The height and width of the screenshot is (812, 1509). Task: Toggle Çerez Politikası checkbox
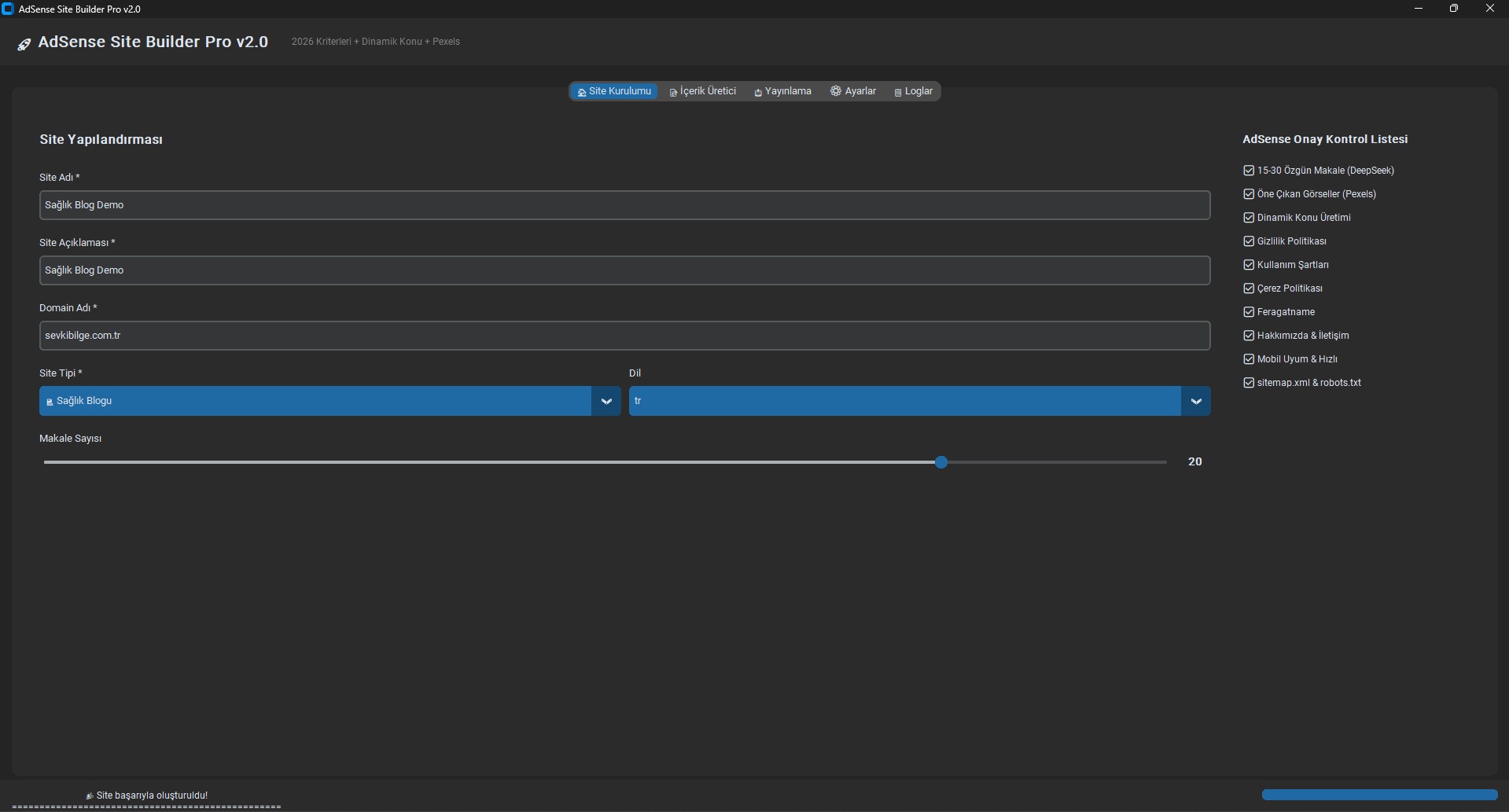[1249, 288]
